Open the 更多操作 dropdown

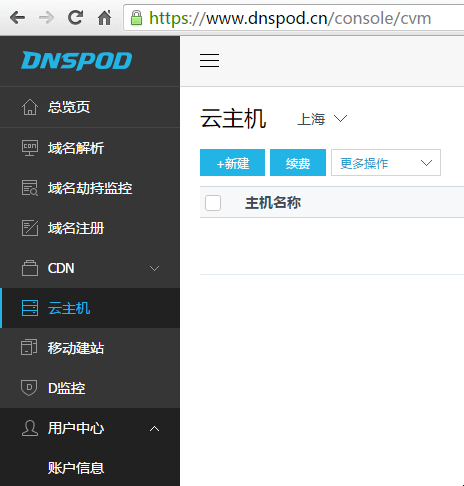point(386,163)
